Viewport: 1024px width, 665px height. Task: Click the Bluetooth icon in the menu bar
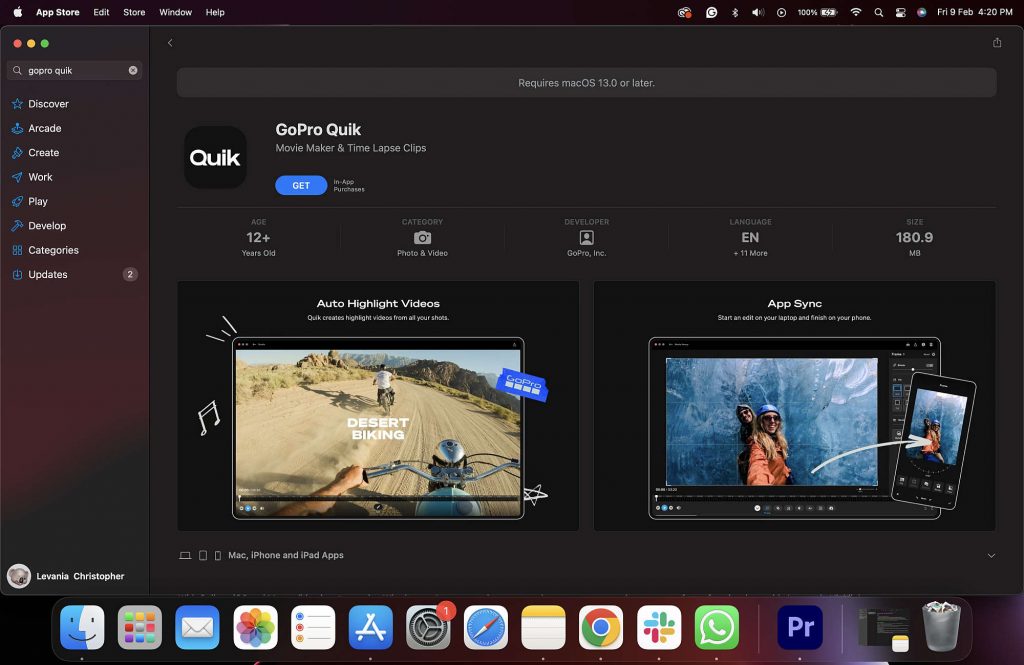click(x=735, y=12)
